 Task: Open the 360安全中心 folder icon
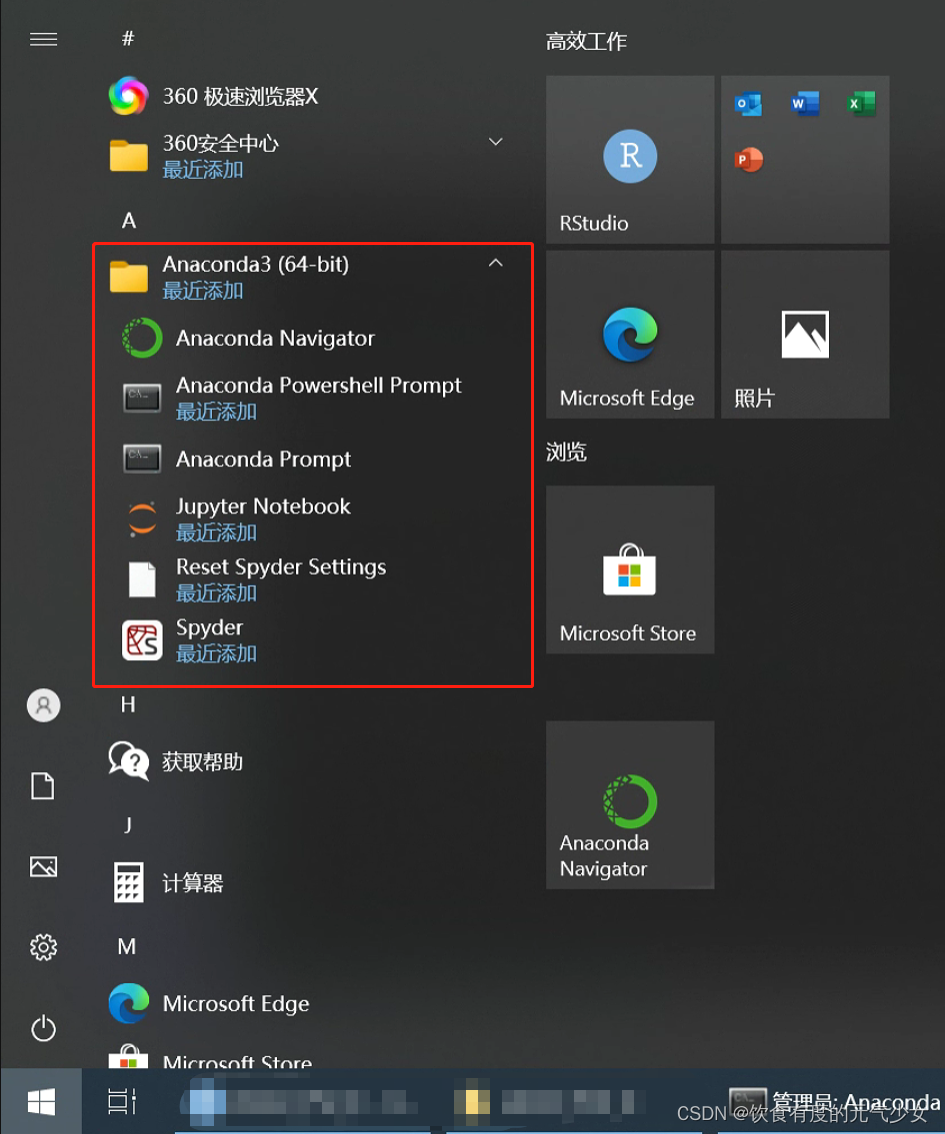tap(129, 155)
